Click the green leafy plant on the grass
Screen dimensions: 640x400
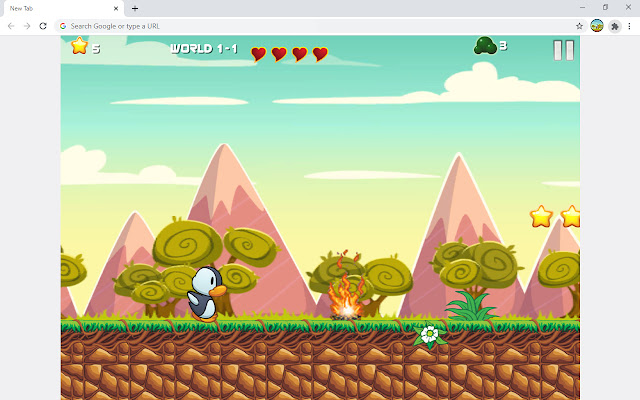(471, 305)
